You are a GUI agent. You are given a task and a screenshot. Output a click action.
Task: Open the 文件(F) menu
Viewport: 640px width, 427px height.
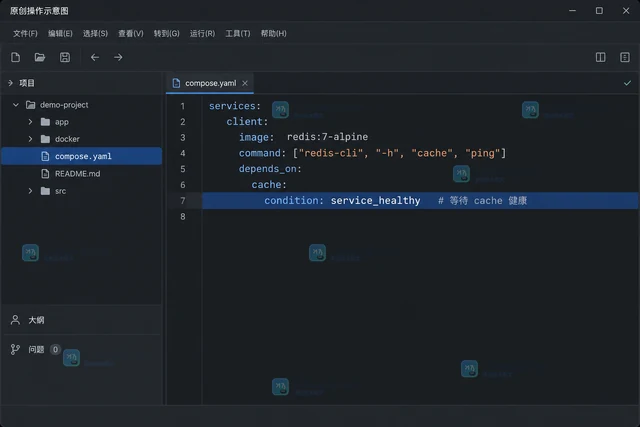tap(25, 33)
